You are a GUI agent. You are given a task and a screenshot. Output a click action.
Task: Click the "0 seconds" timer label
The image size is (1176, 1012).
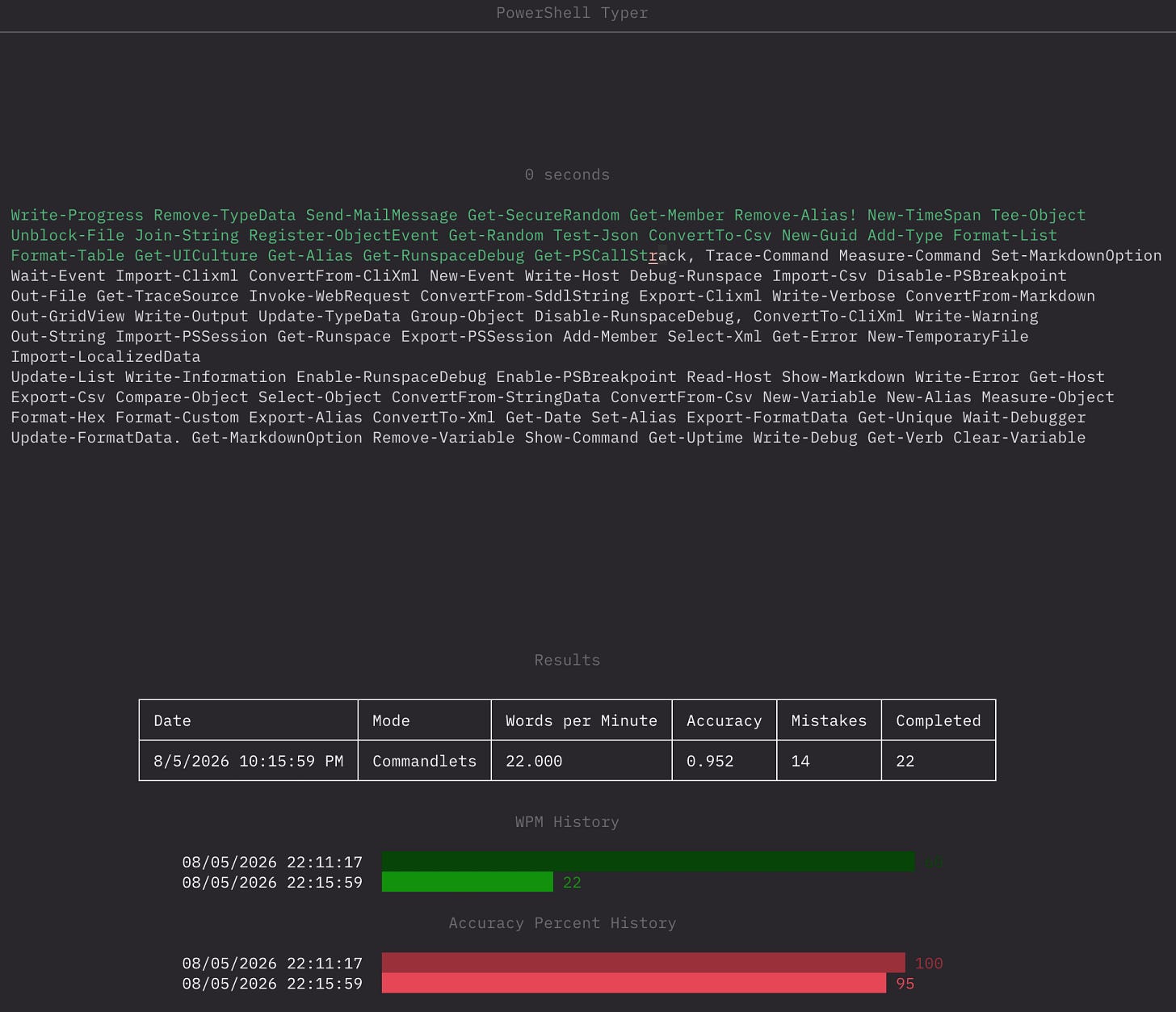567,174
